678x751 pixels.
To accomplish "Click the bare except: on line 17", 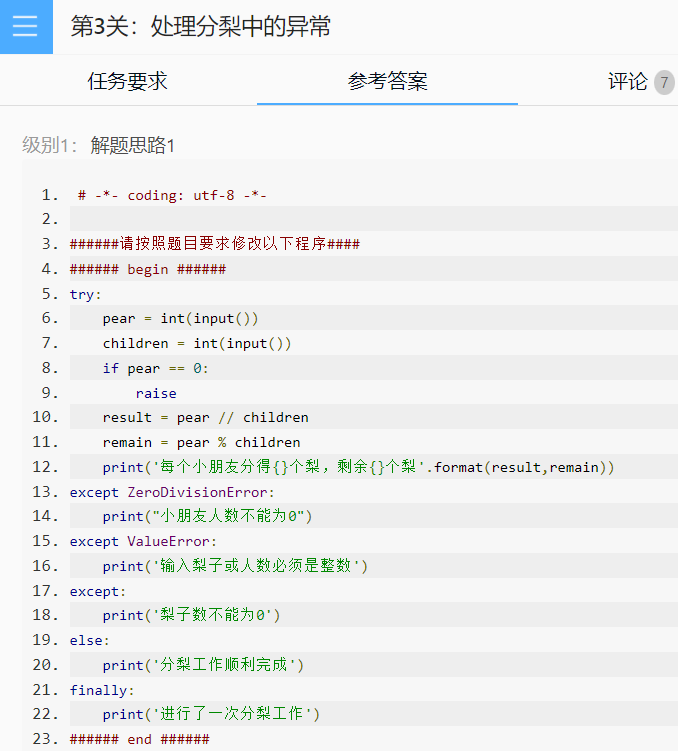I will pyautogui.click(x=98, y=592).
